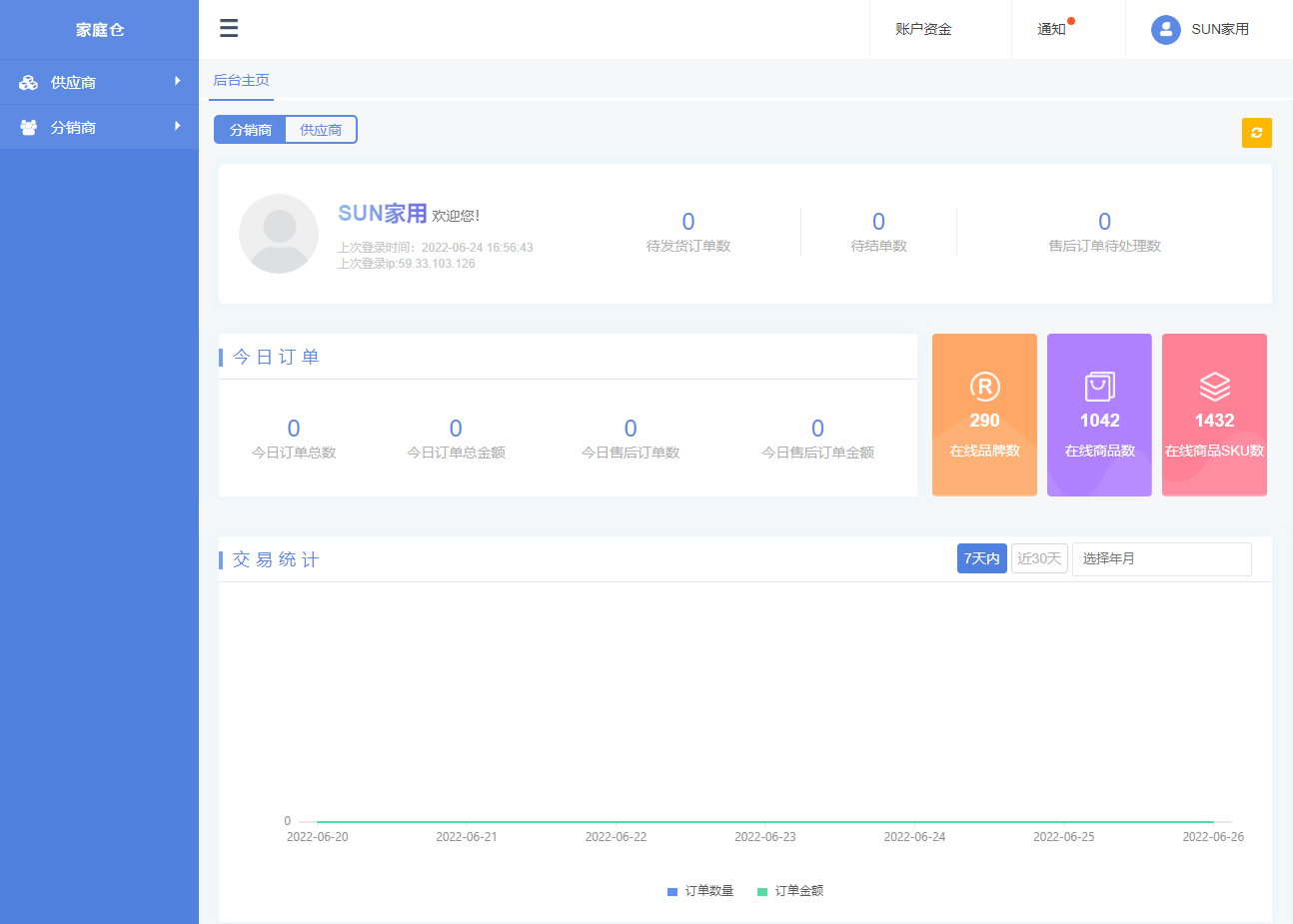
Task: Select the 后台主页 tab
Action: coord(241,80)
